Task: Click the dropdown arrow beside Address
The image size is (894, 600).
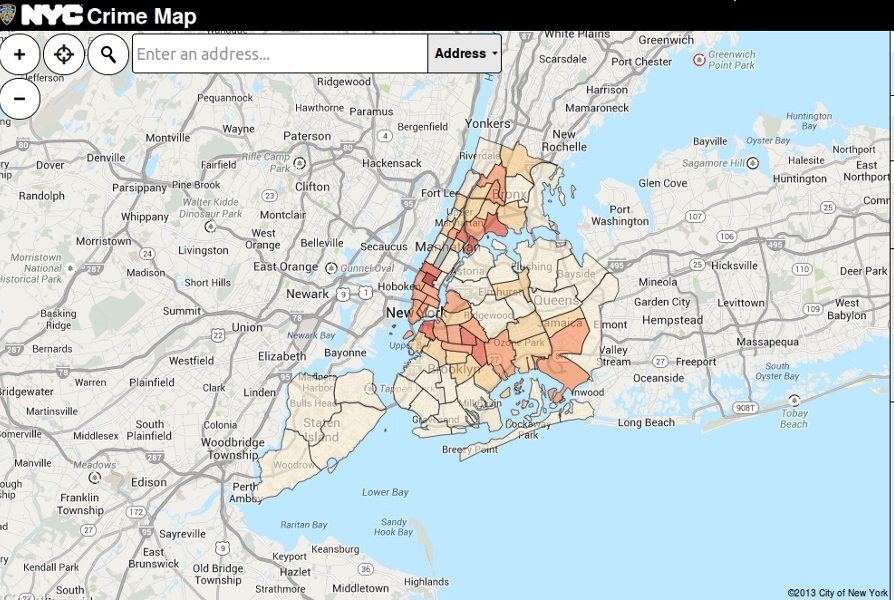Action: pyautogui.click(x=494, y=54)
